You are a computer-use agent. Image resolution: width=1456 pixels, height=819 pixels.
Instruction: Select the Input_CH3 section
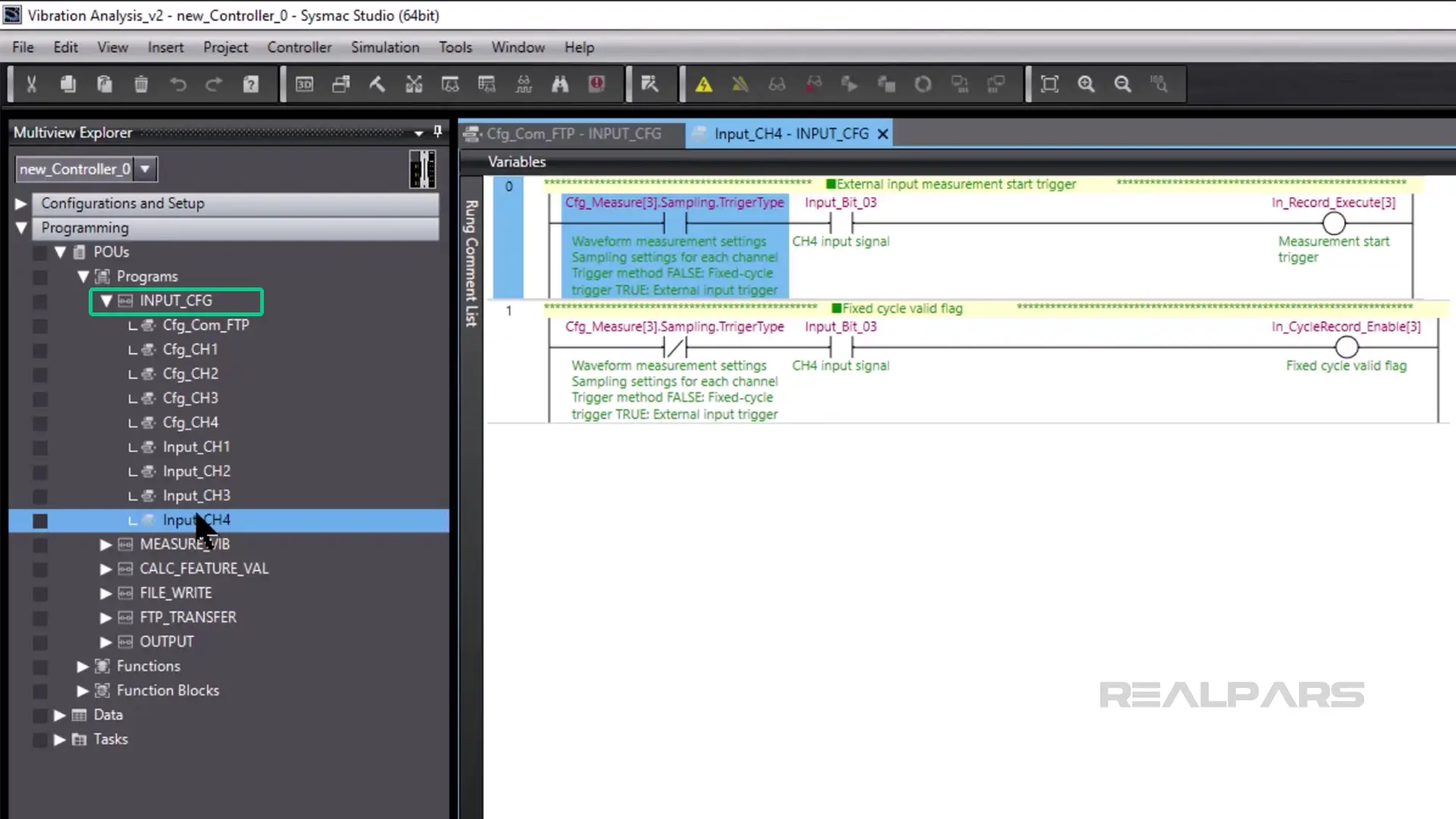pos(196,496)
